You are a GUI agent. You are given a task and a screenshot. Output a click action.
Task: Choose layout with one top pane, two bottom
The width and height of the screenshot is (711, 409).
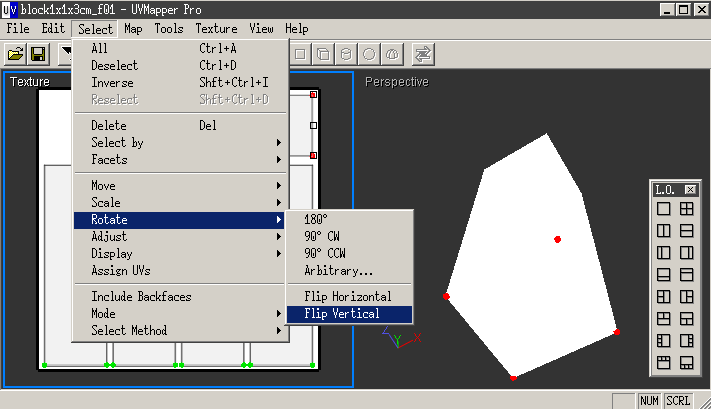pos(687,319)
